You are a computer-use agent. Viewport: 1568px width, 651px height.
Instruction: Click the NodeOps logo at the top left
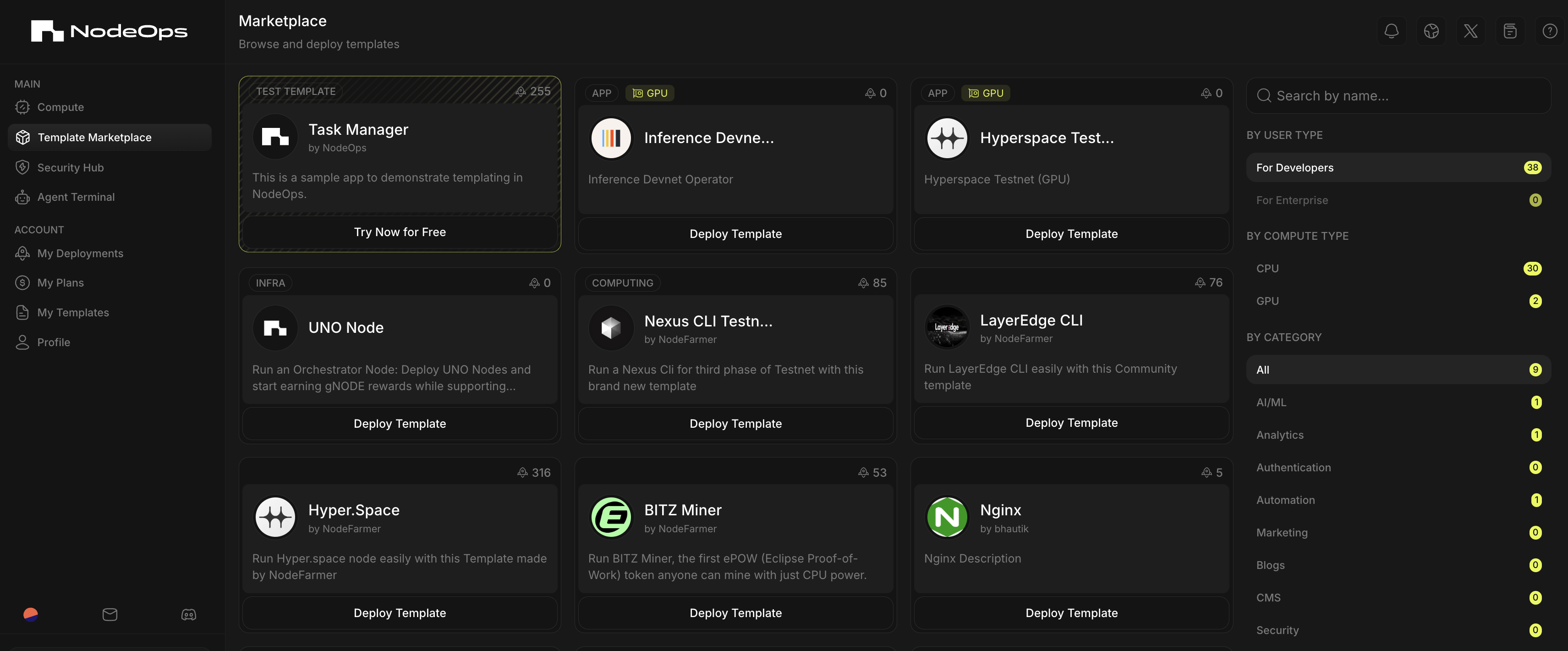click(x=108, y=30)
